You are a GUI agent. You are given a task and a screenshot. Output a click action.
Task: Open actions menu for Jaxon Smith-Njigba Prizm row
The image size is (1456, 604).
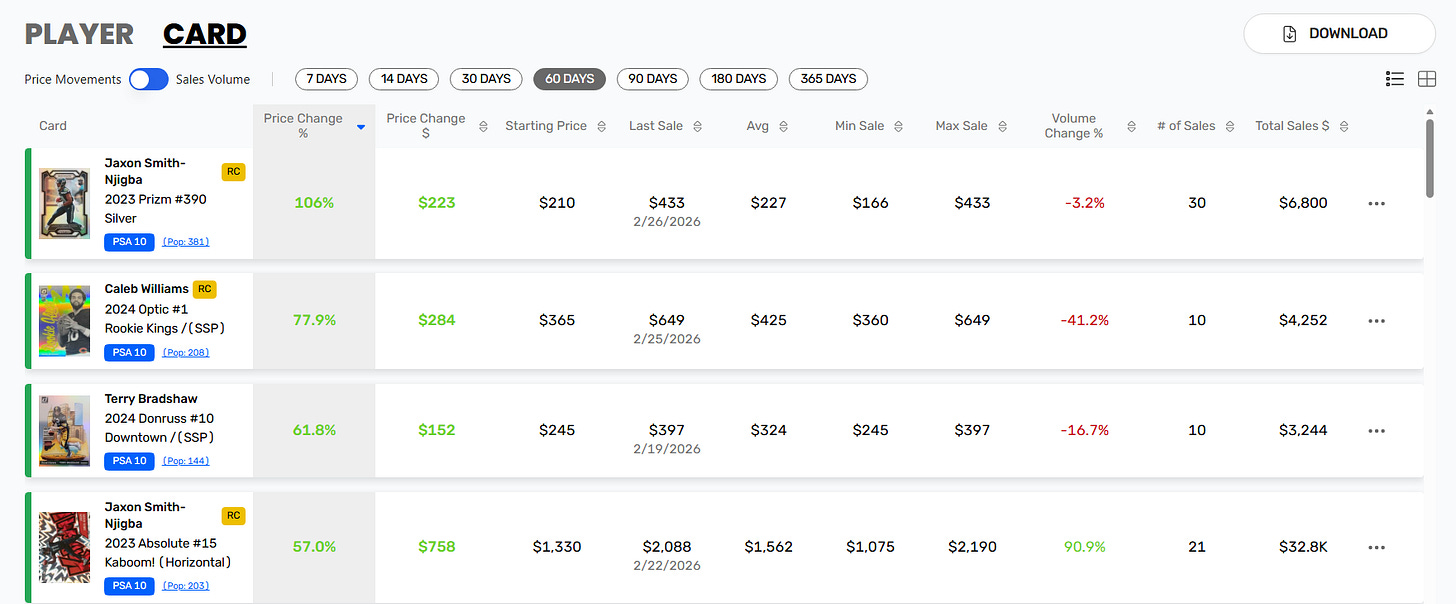[x=1377, y=203]
